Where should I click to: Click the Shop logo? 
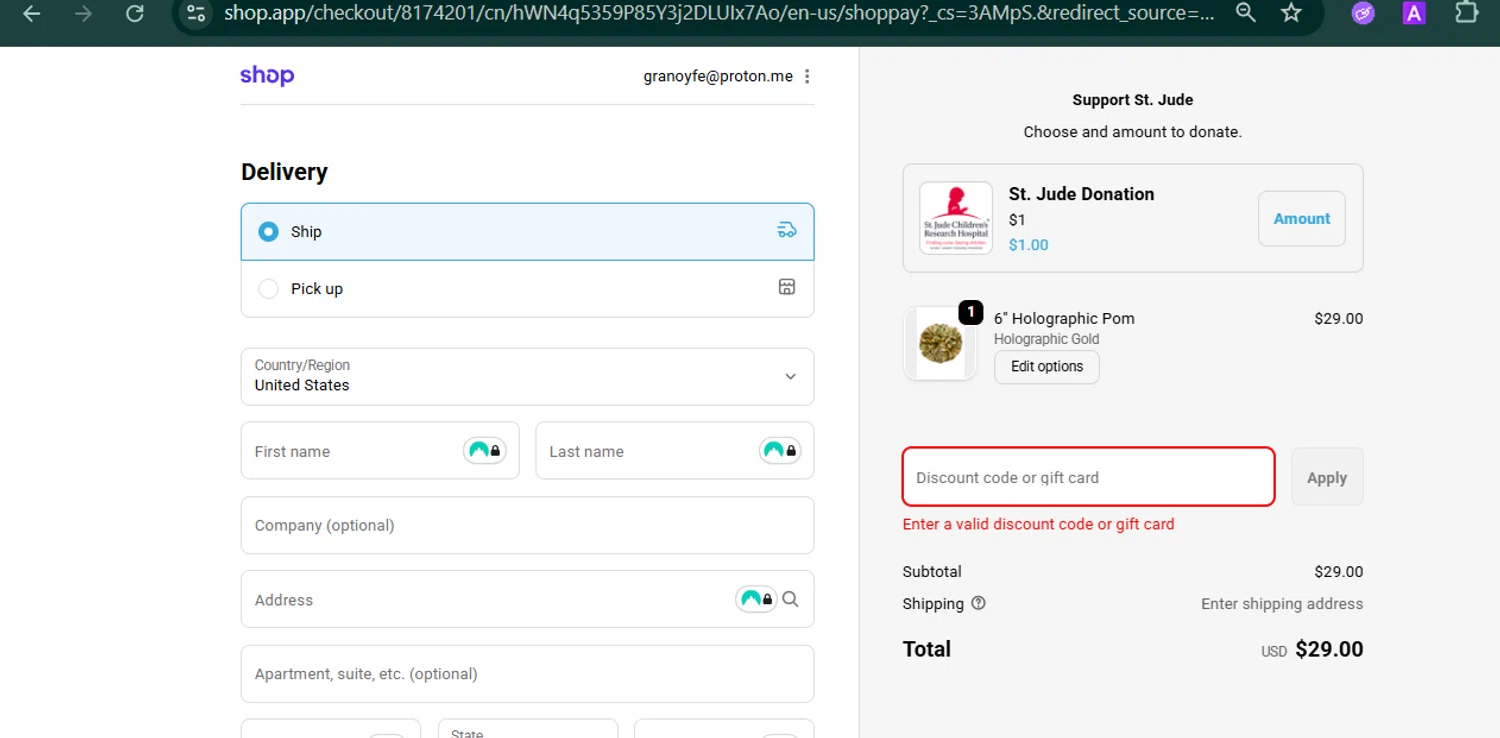point(267,76)
